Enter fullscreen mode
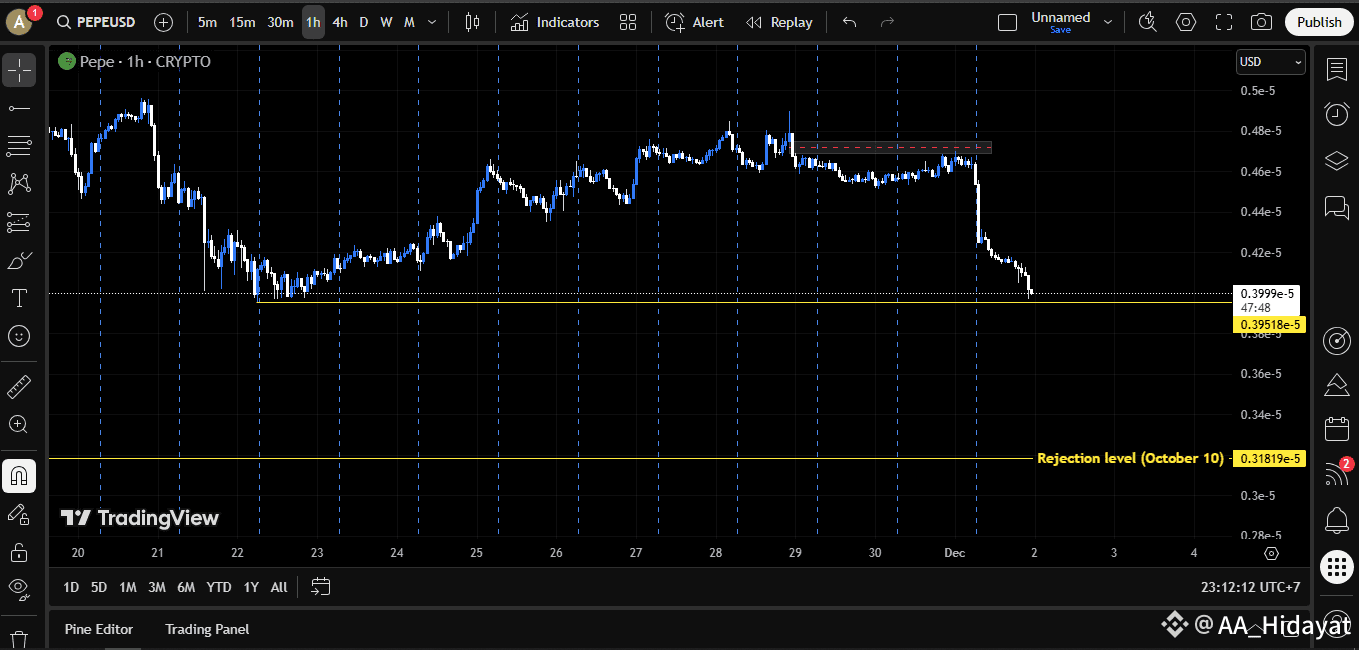The image size is (1359, 650). click(x=1224, y=22)
